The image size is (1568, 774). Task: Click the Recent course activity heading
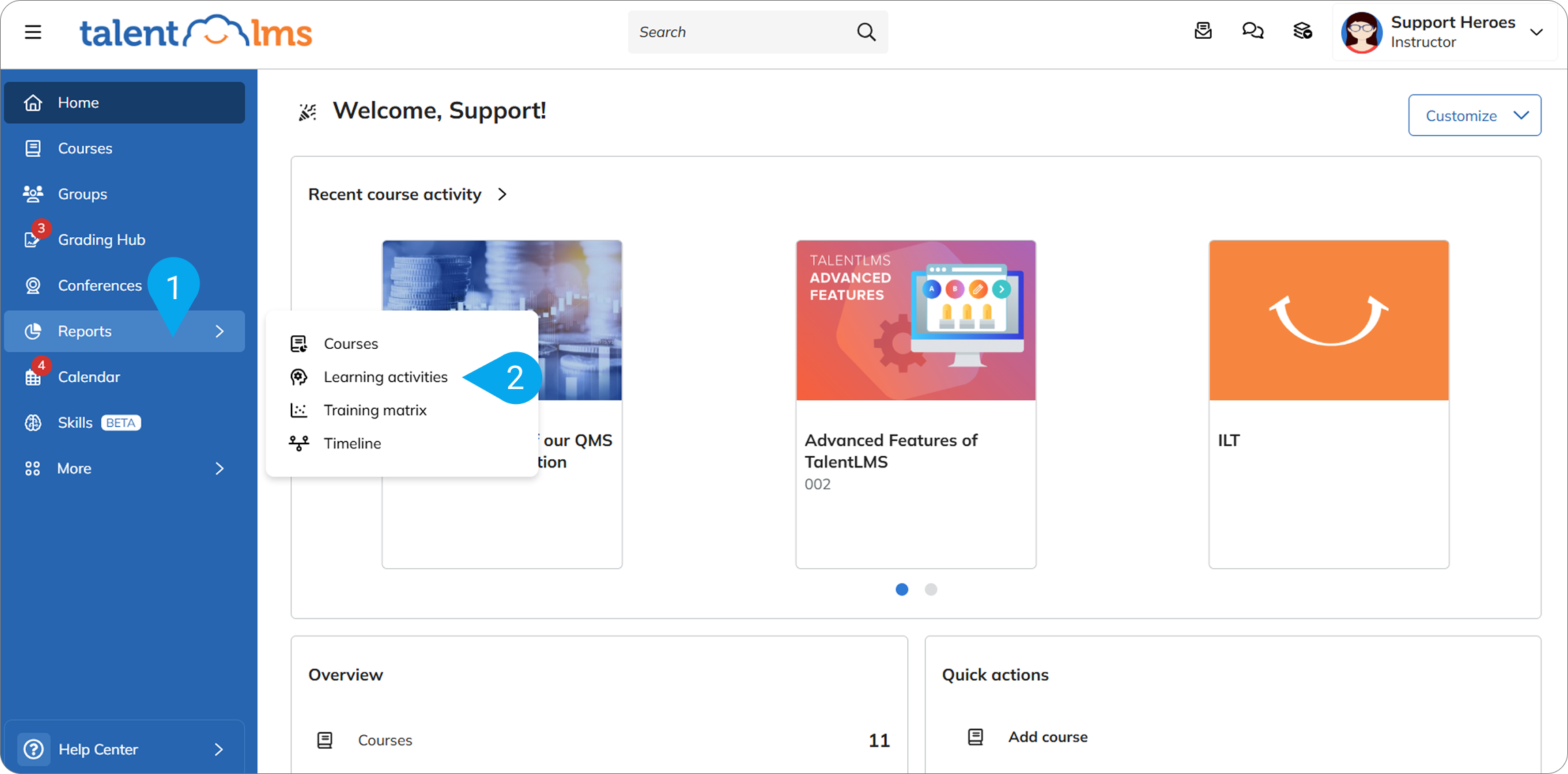point(394,194)
